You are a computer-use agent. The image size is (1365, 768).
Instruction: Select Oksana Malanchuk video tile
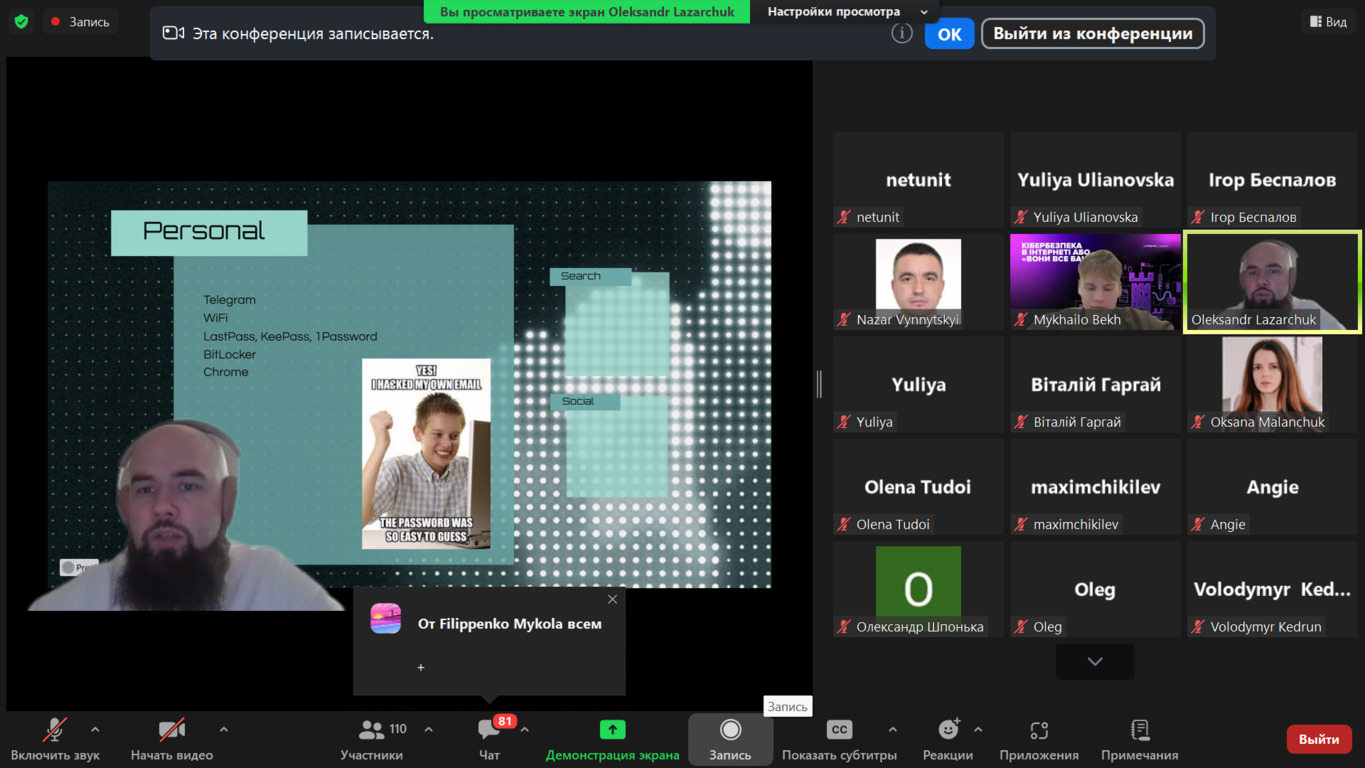click(1272, 385)
